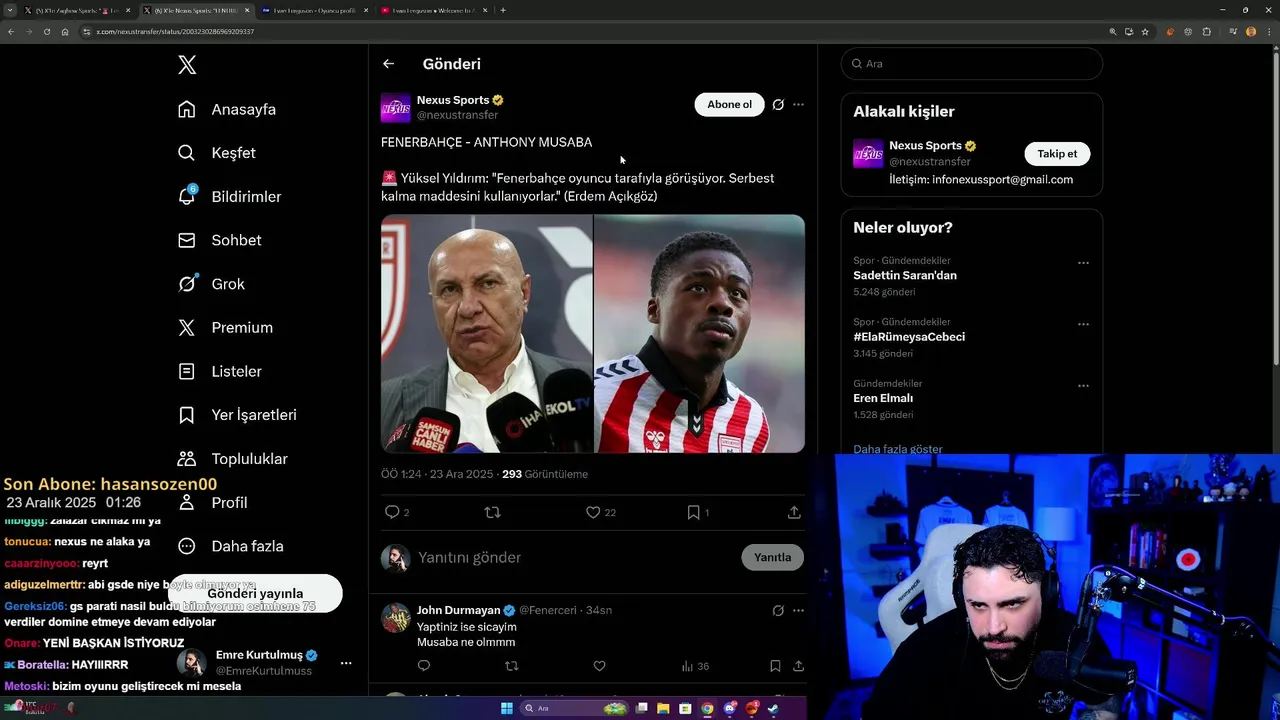
Task: Open File Explorer from taskbar
Action: point(662,709)
